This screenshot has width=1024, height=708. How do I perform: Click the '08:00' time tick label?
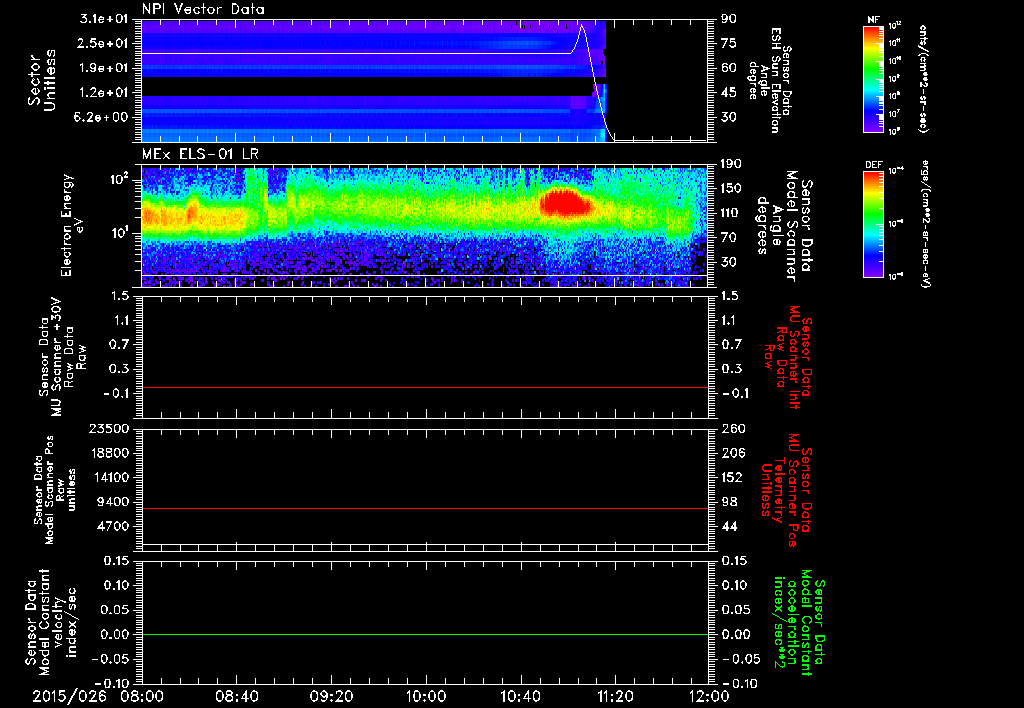point(142,697)
